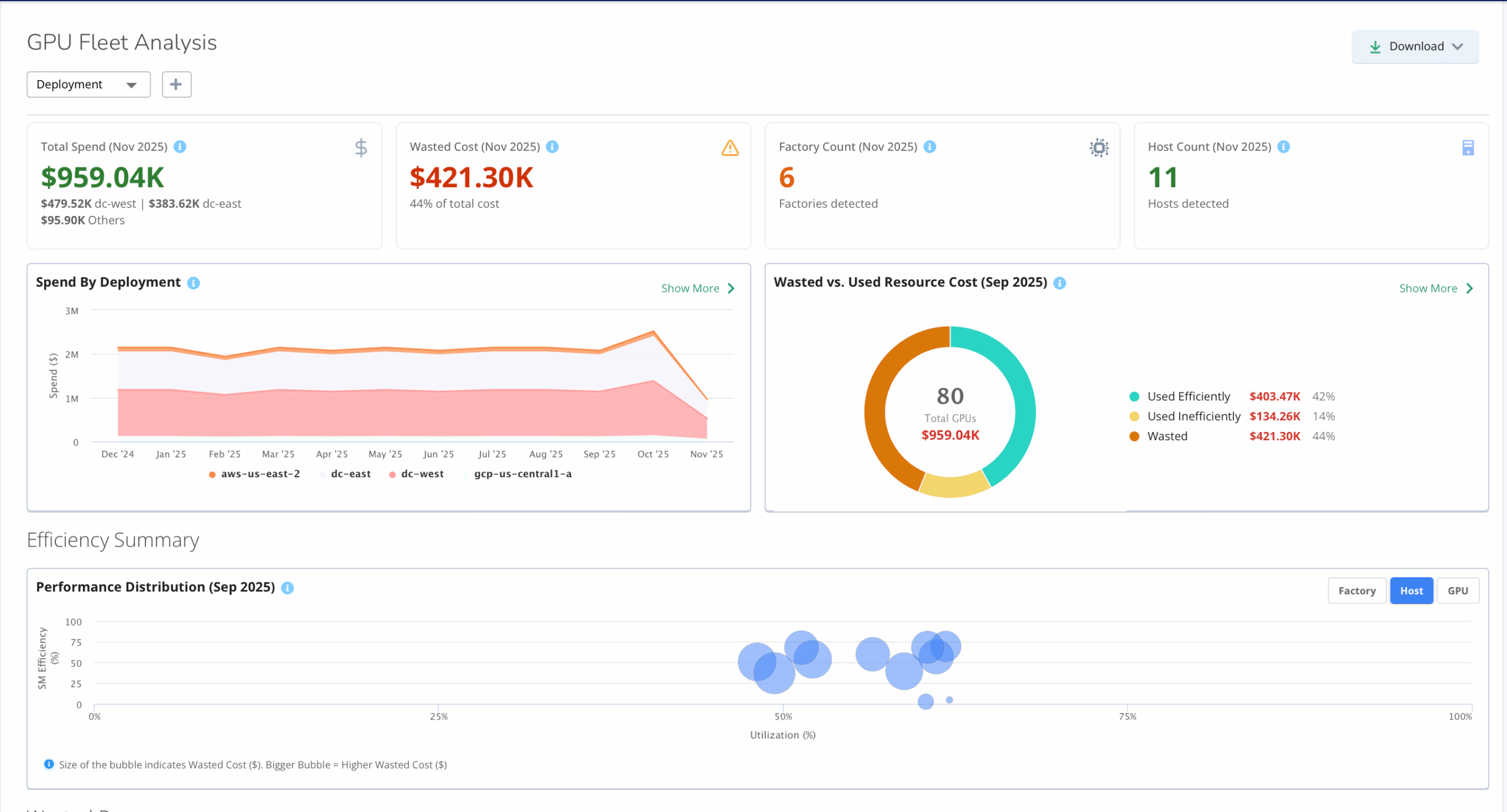Click the Wasted orange legend swatch
Image resolution: width=1507 pixels, height=812 pixels.
click(1134, 437)
